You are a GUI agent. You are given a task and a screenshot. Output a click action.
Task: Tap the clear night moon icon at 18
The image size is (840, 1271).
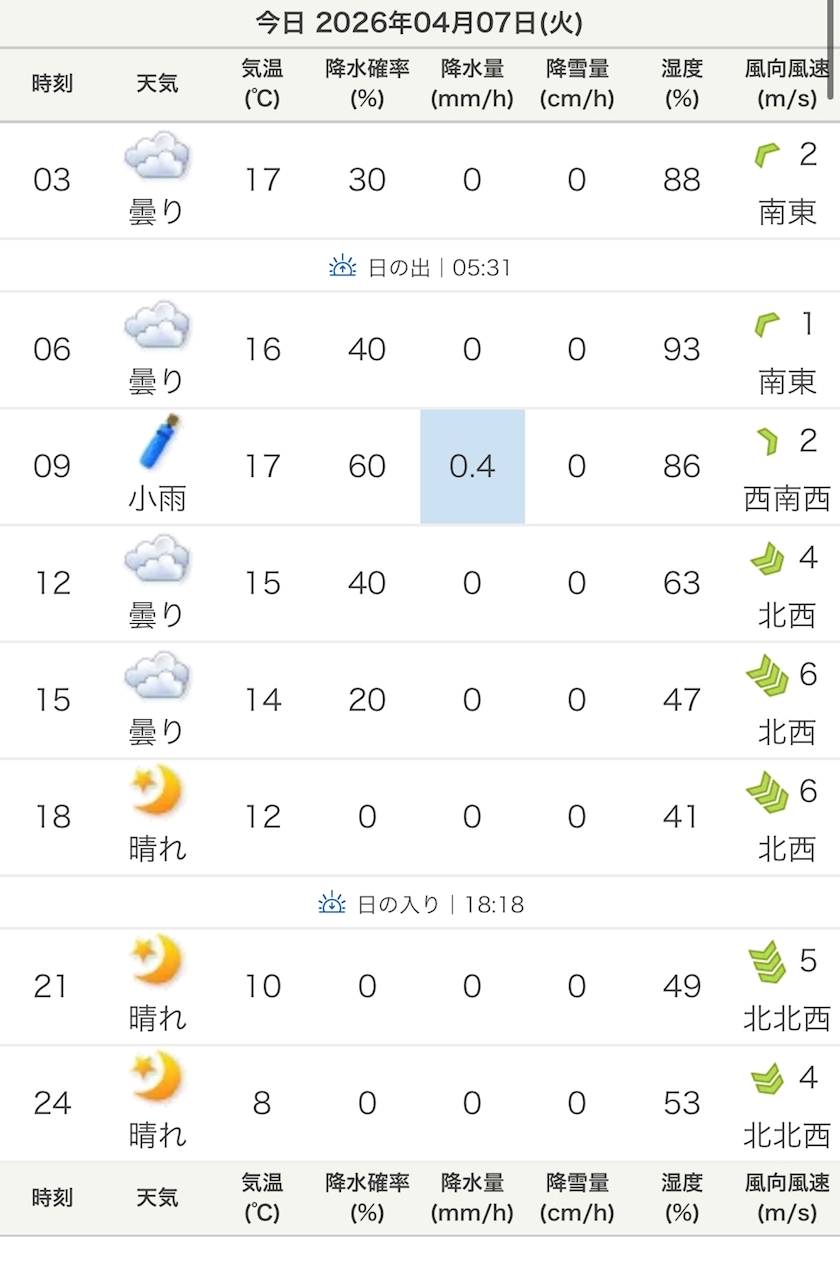click(157, 793)
